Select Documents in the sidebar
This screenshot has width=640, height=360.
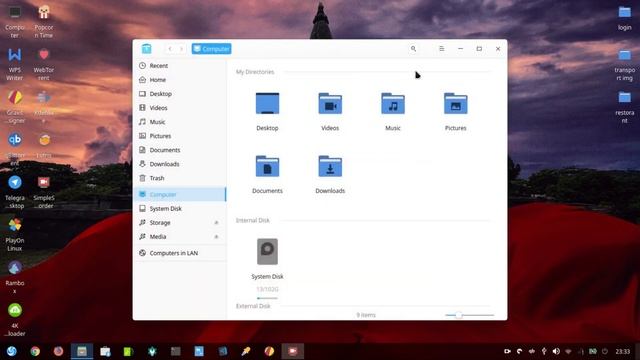point(180,150)
